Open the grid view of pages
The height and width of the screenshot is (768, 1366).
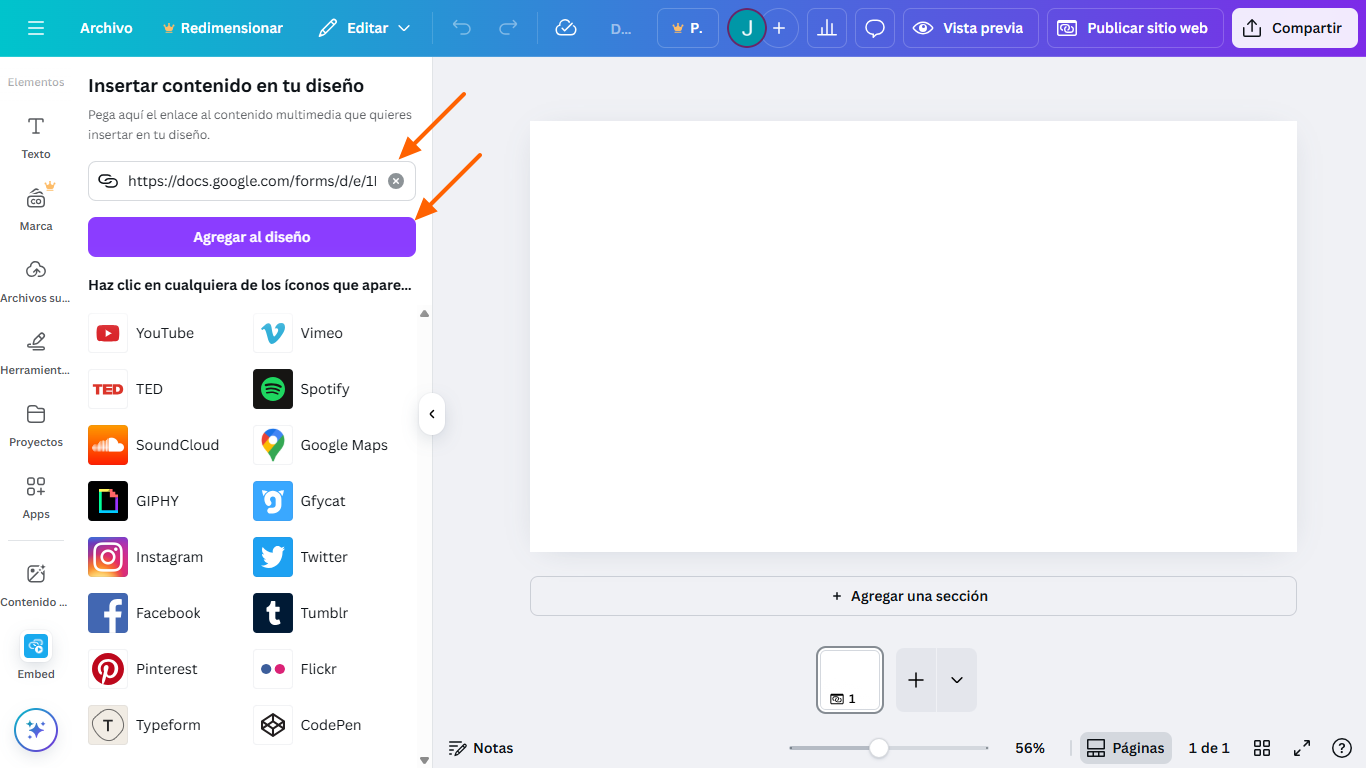1262,748
